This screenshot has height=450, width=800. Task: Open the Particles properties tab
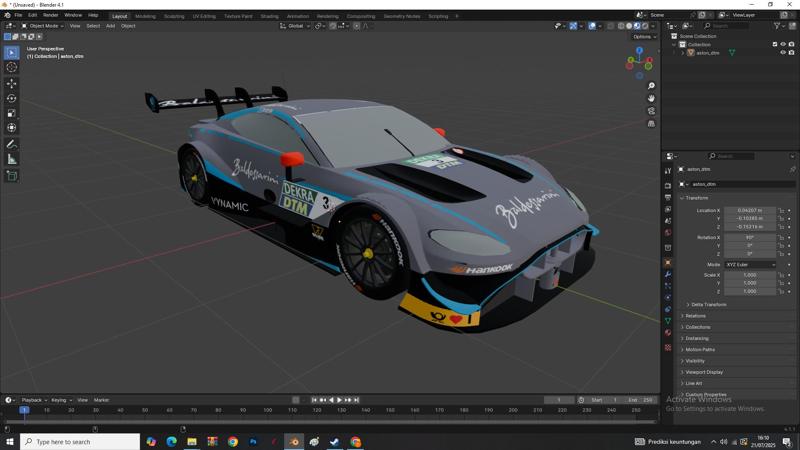coord(668,286)
